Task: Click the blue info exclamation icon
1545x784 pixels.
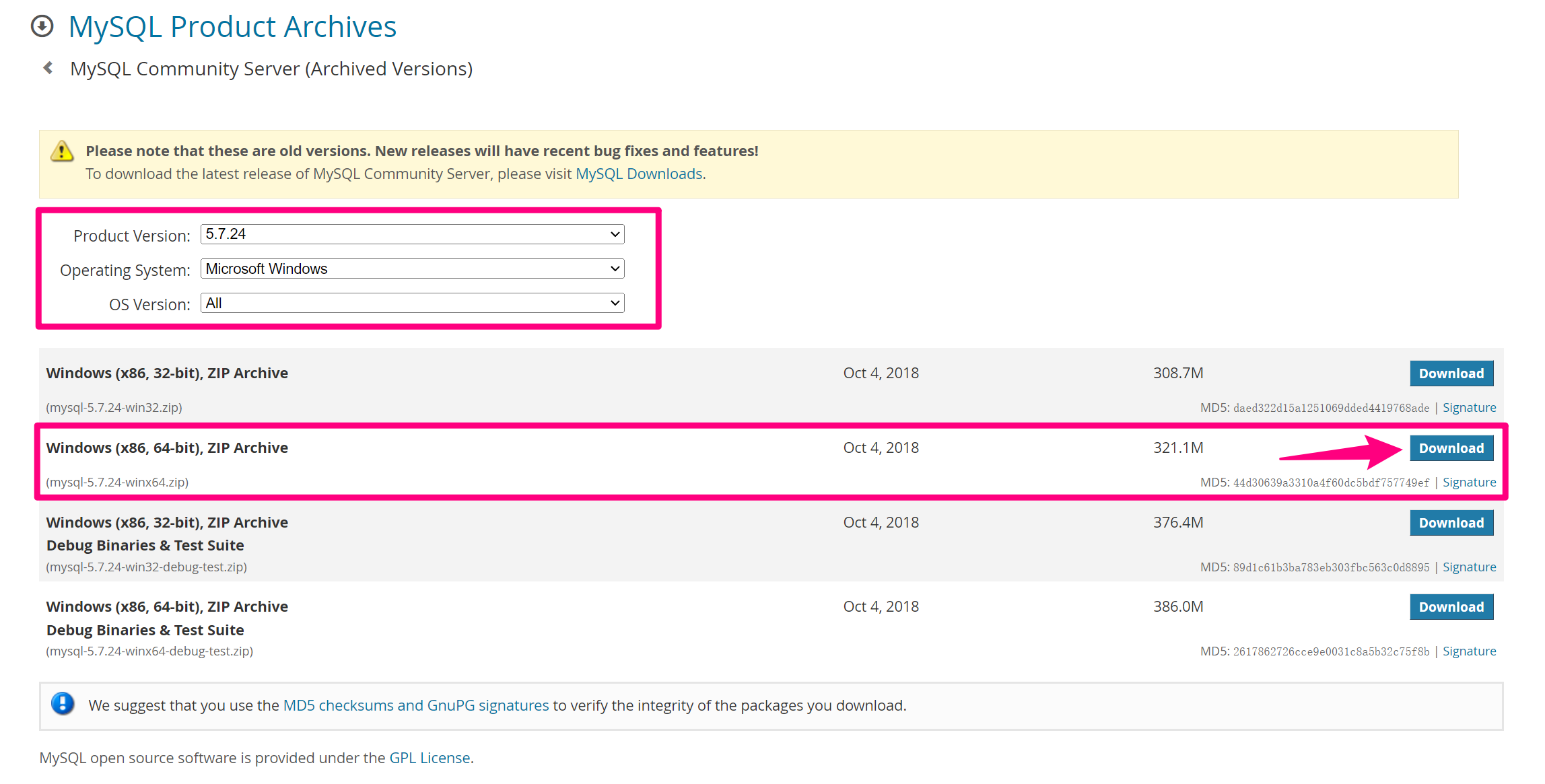Action: coord(63,704)
